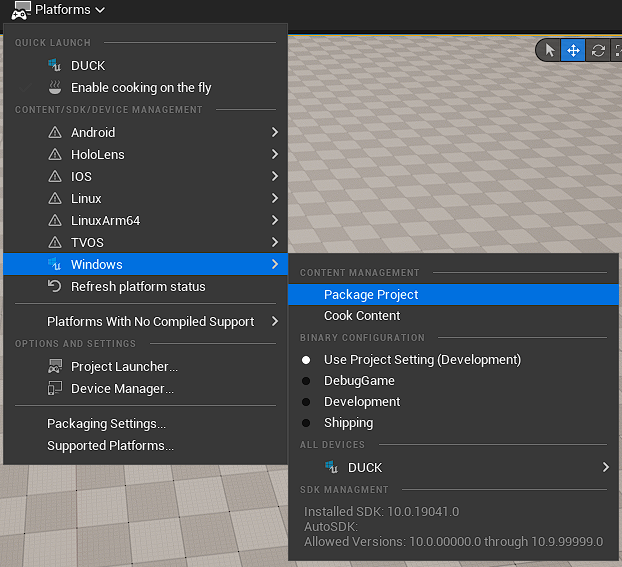Choose Package Project in Windows submenu
Viewport: 622px width, 567px height.
pyautogui.click(x=453, y=294)
